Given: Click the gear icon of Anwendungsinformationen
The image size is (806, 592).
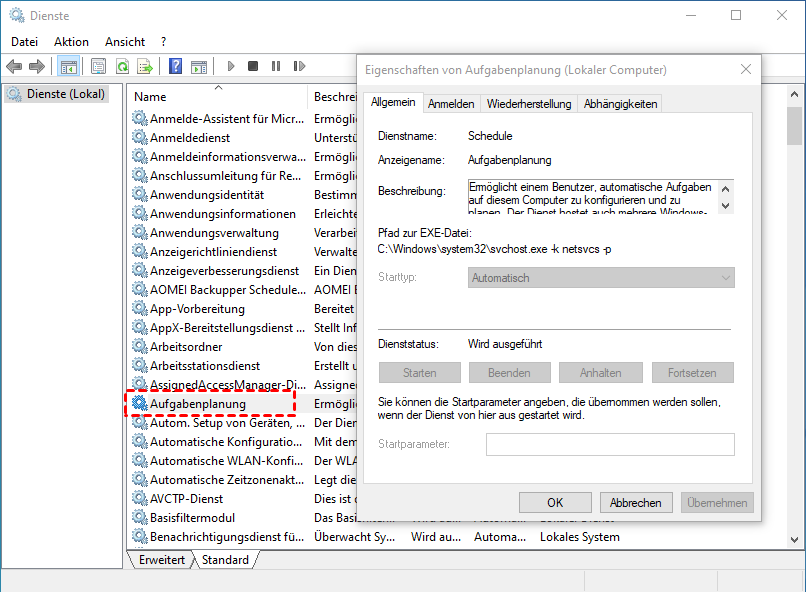Looking at the screenshot, I should (140, 213).
